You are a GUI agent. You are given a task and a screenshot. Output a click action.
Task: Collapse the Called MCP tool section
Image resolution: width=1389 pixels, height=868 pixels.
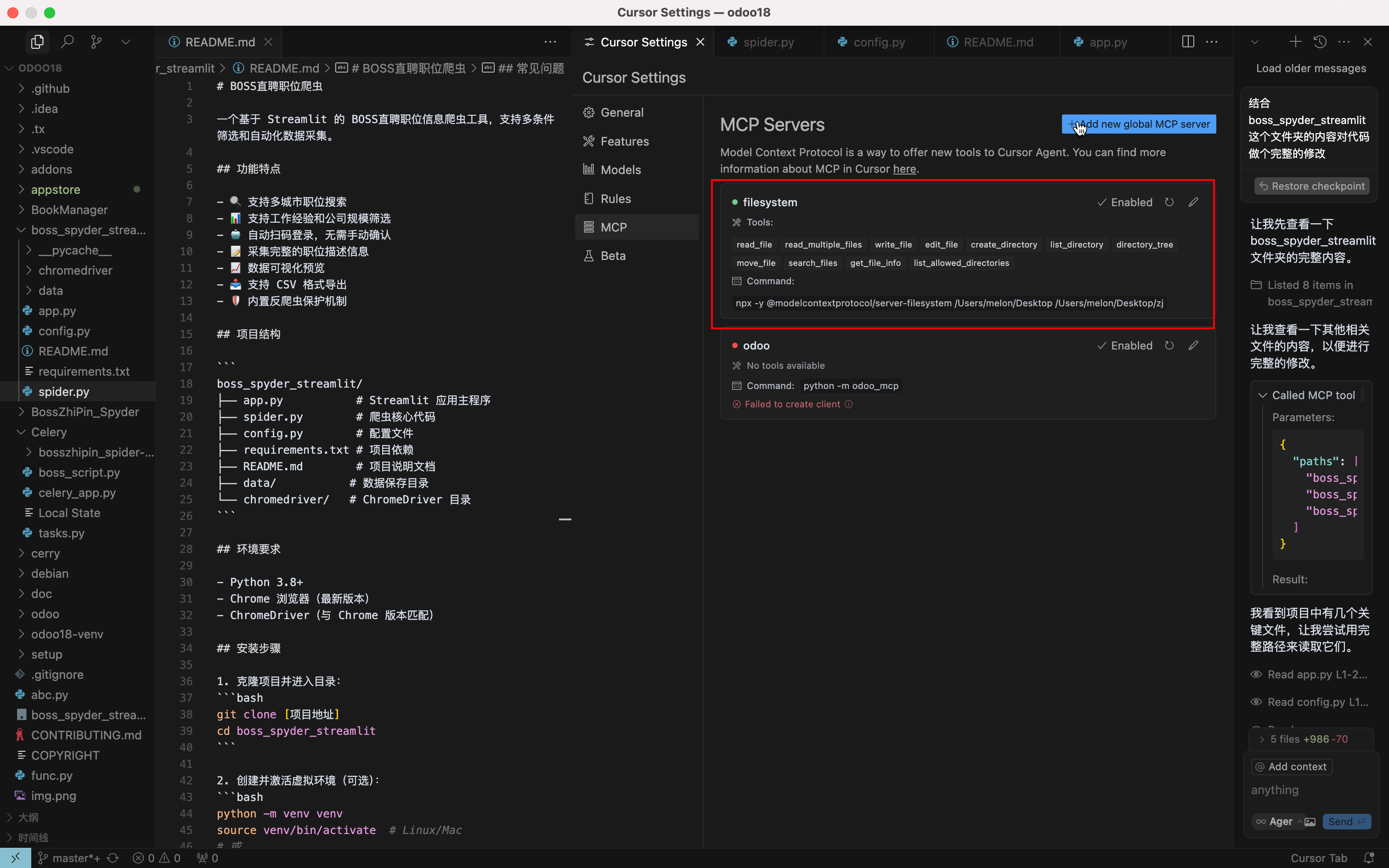coord(1262,395)
